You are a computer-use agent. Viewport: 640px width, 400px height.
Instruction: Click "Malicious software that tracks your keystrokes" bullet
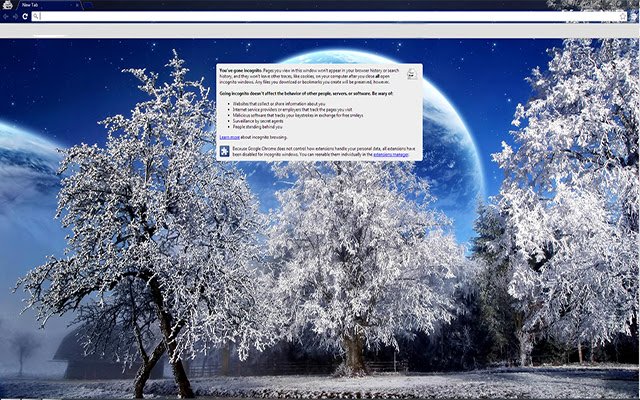click(x=298, y=116)
